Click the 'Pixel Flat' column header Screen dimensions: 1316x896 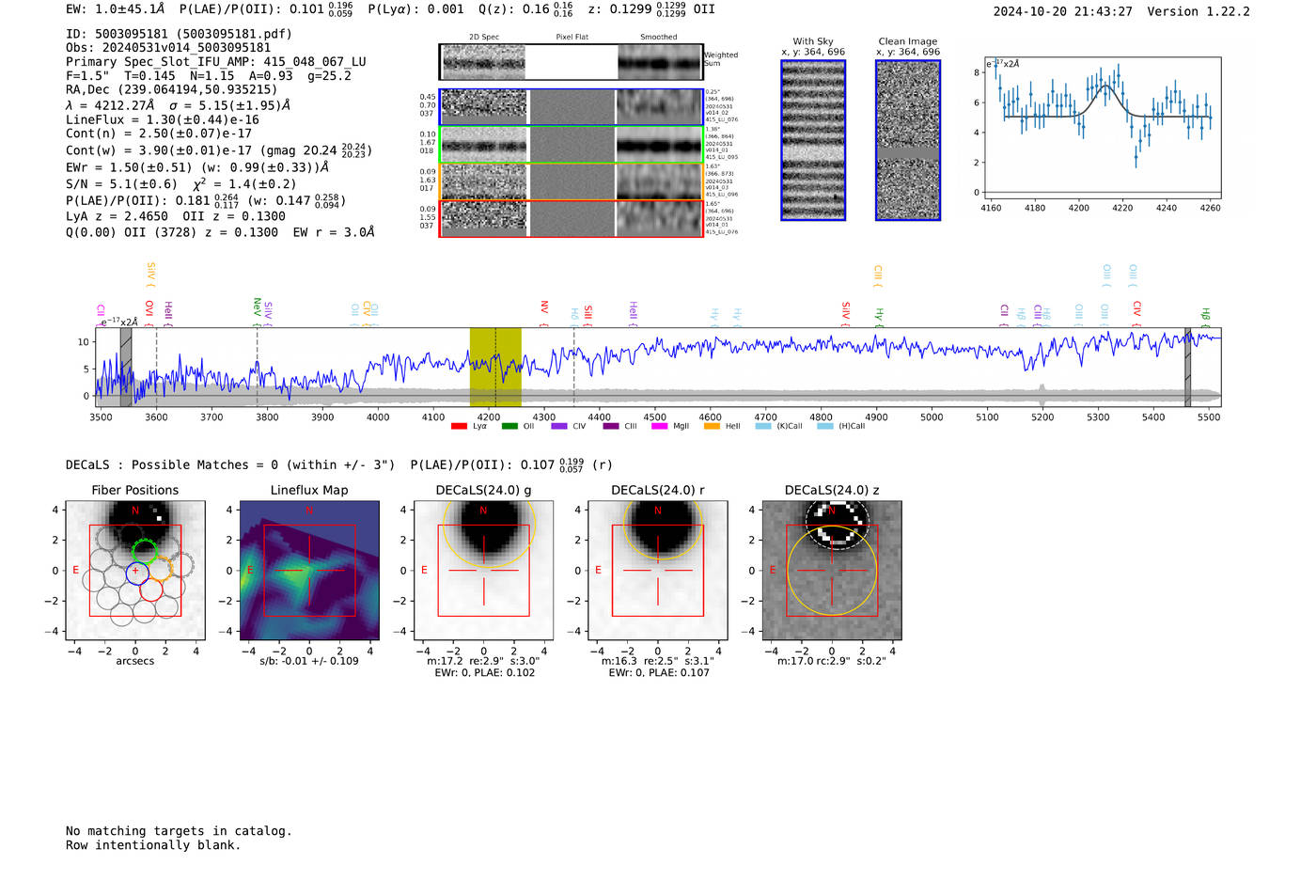coord(572,38)
